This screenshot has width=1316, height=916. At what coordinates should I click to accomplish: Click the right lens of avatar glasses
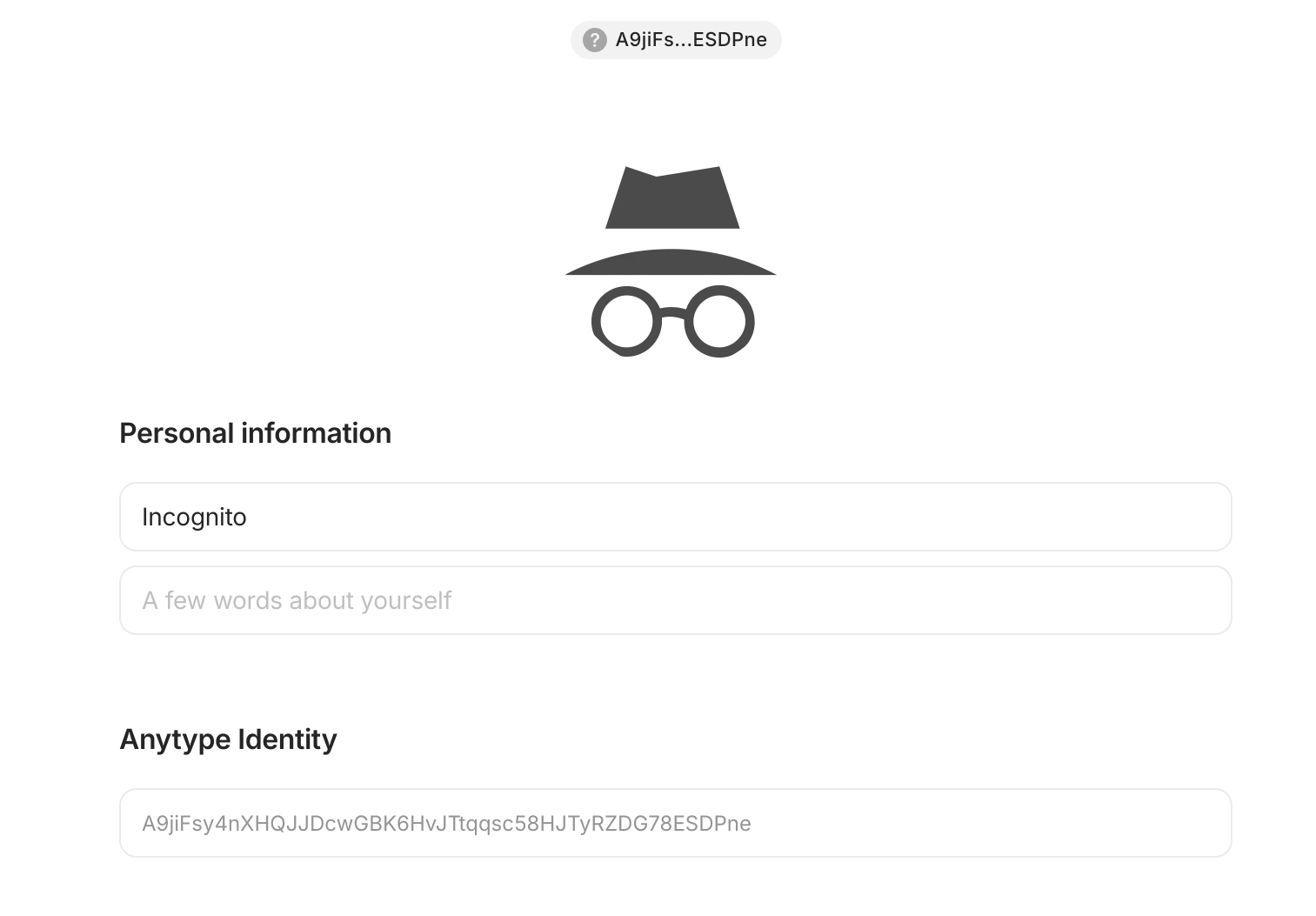pos(719,321)
